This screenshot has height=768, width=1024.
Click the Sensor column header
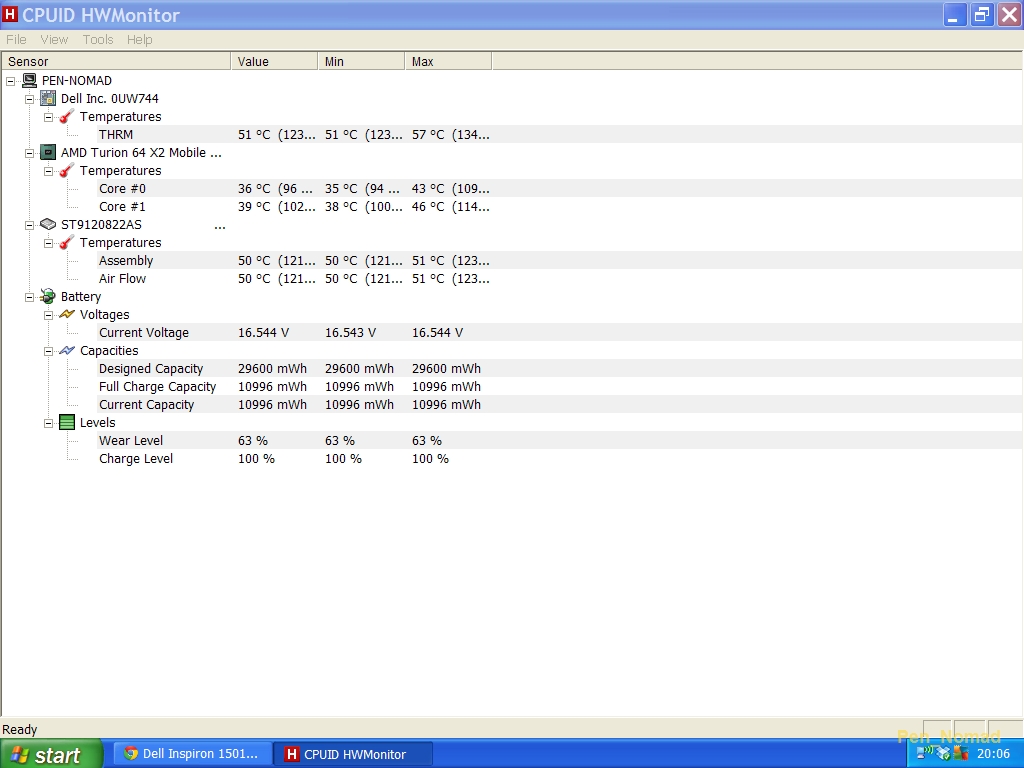pyautogui.click(x=116, y=61)
